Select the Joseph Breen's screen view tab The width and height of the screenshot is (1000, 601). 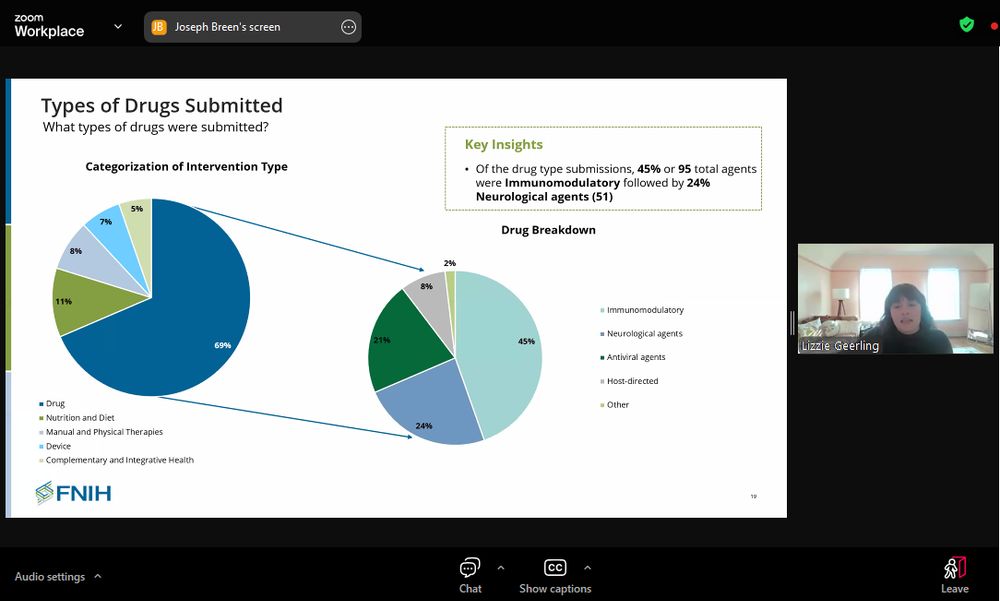(250, 27)
